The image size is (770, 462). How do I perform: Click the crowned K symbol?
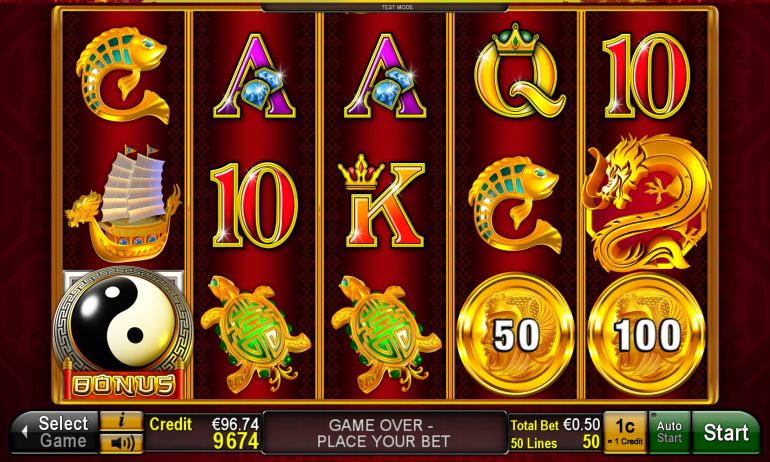382,201
